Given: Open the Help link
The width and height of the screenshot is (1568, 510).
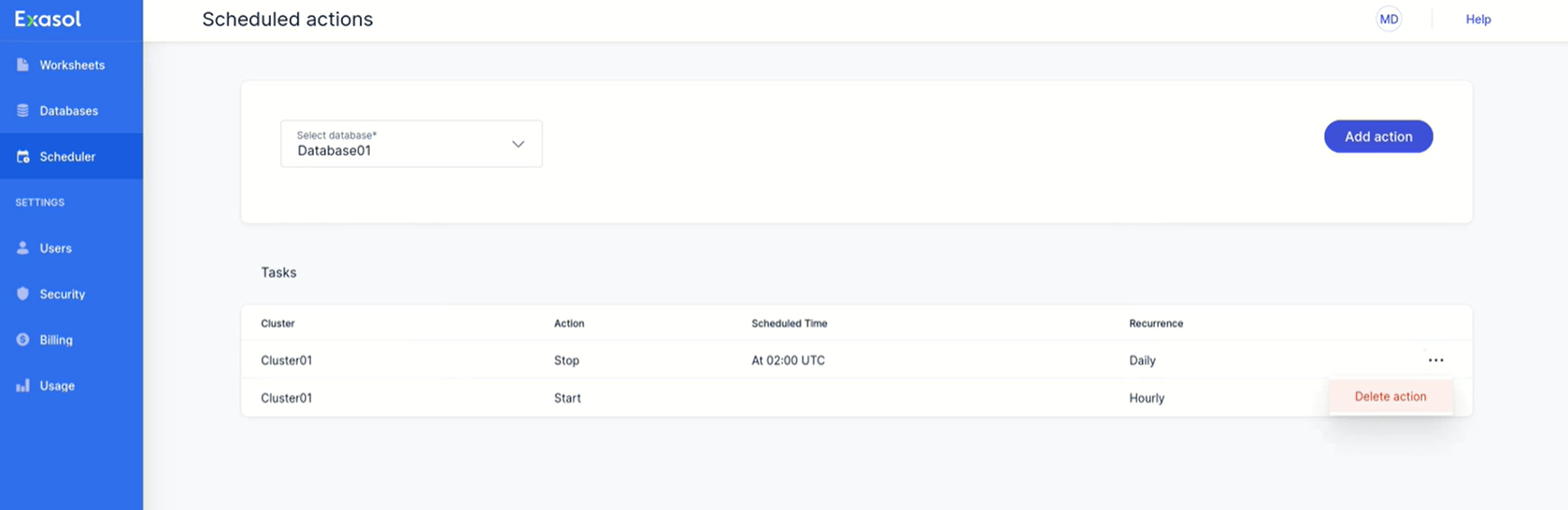Looking at the screenshot, I should [x=1477, y=19].
